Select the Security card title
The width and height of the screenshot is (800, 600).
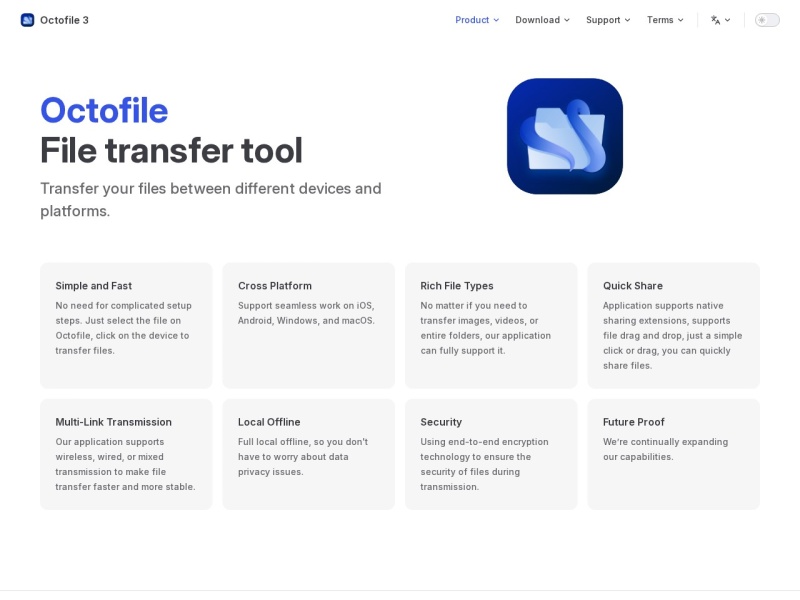[441, 422]
